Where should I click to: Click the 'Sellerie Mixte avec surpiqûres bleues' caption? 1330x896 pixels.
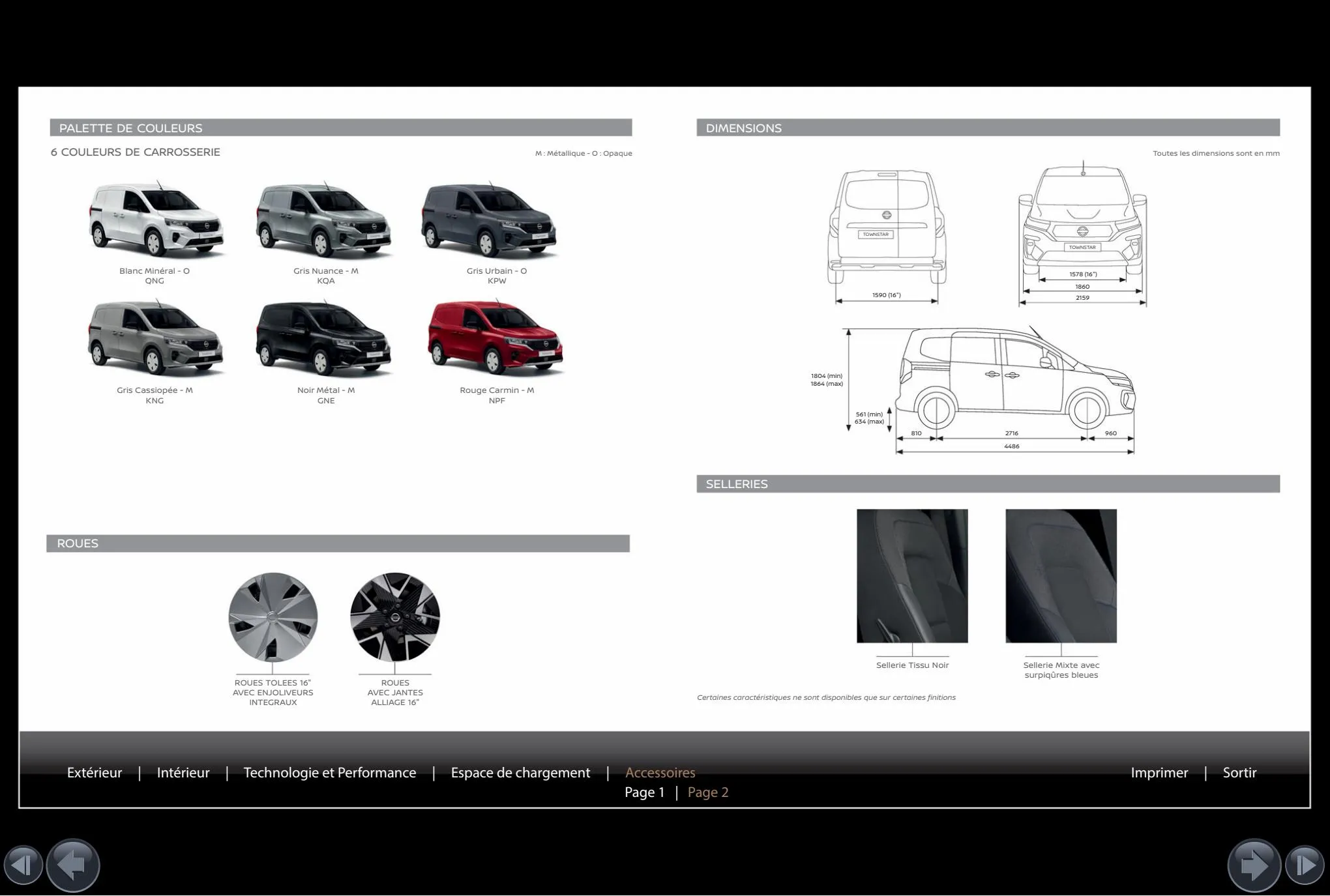click(1061, 670)
